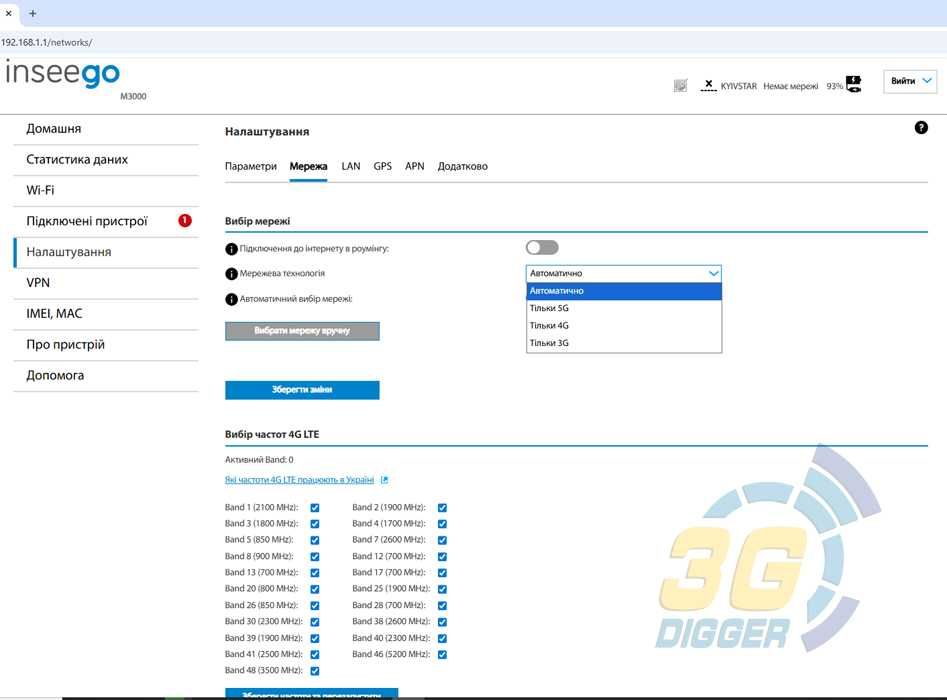The width and height of the screenshot is (947, 700).
Task: Click info icon beside network technology label
Action: [231, 274]
